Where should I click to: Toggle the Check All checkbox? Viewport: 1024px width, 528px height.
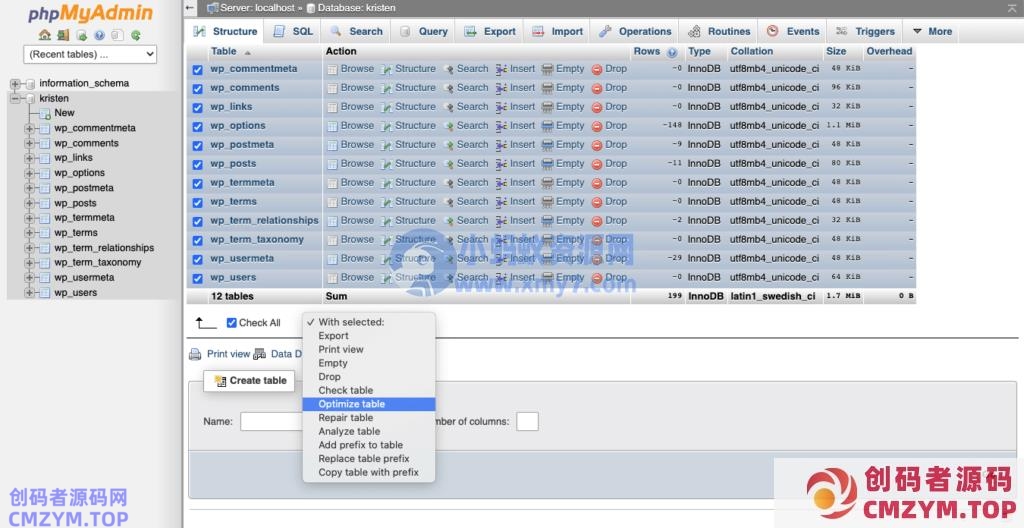tap(232, 323)
